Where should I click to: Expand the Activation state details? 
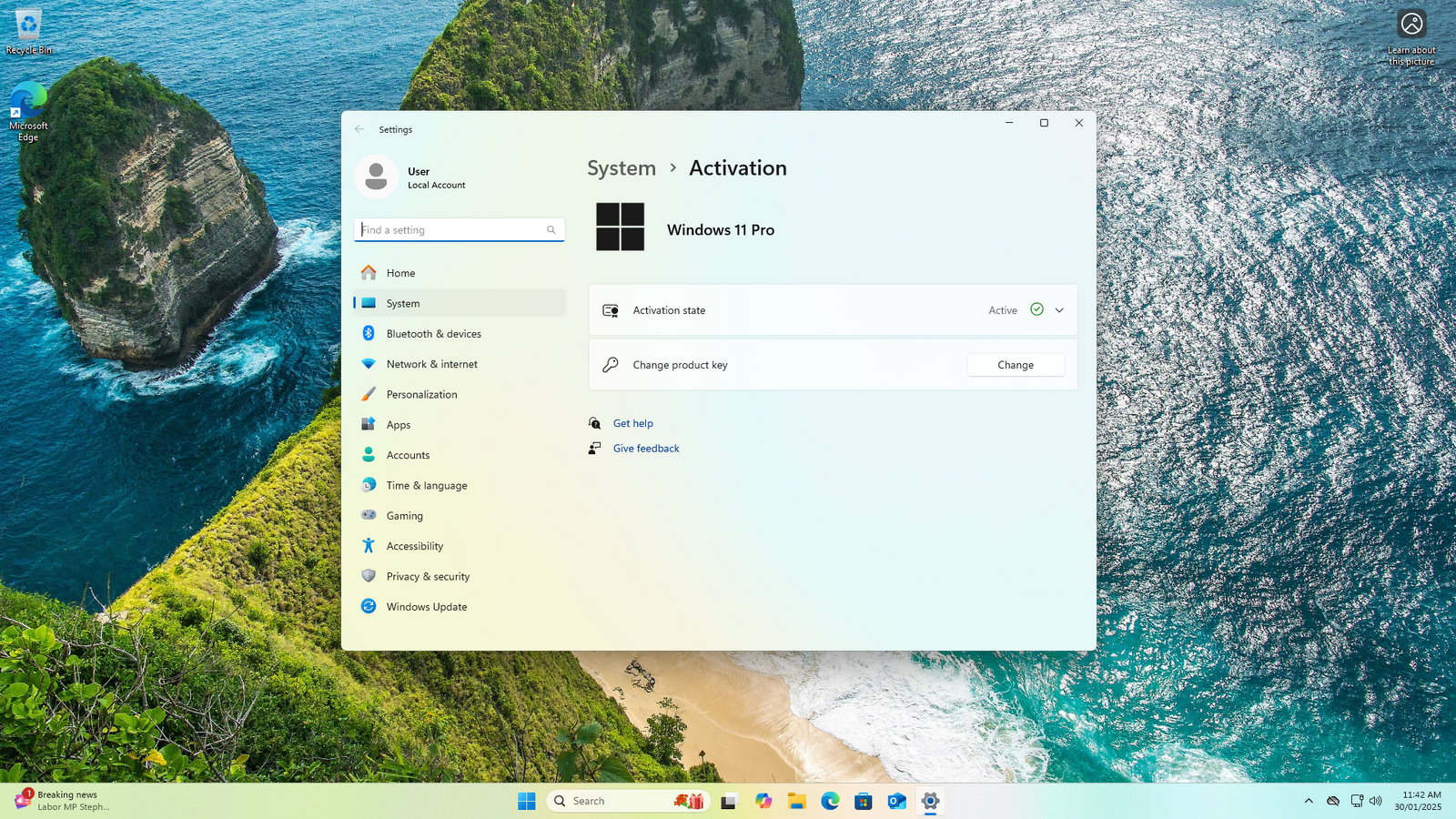[x=1059, y=310]
